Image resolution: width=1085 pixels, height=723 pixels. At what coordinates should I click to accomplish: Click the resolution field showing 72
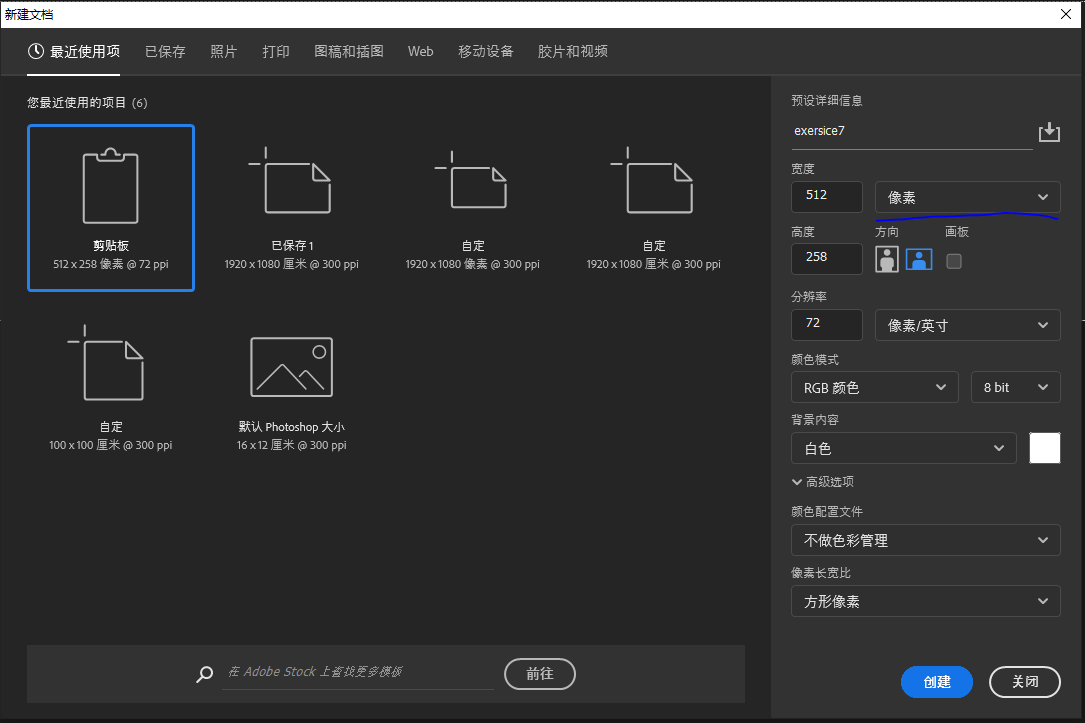(x=827, y=324)
